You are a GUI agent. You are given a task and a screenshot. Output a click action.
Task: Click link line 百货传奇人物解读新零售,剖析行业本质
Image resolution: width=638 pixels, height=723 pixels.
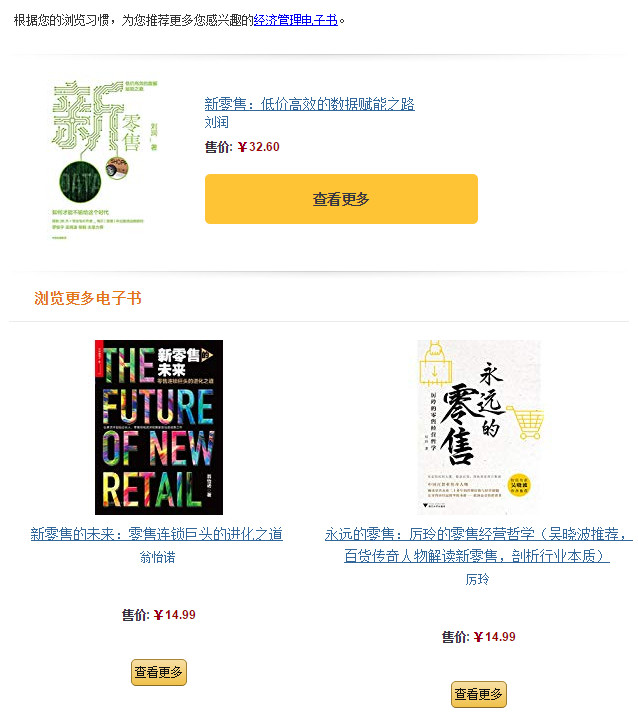click(477, 556)
